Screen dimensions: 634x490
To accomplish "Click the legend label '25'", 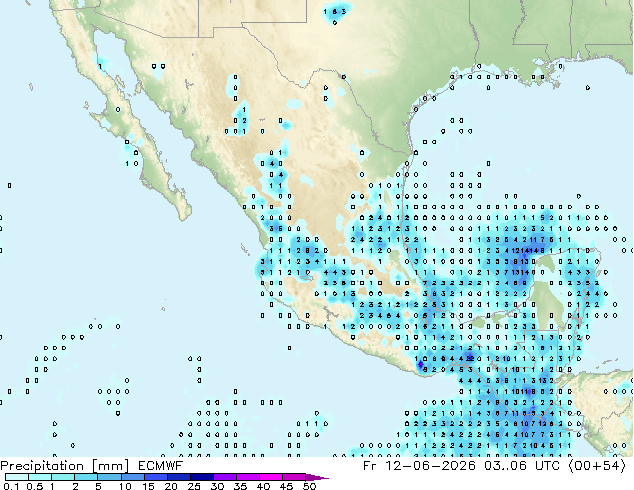I will pyautogui.click(x=194, y=486).
